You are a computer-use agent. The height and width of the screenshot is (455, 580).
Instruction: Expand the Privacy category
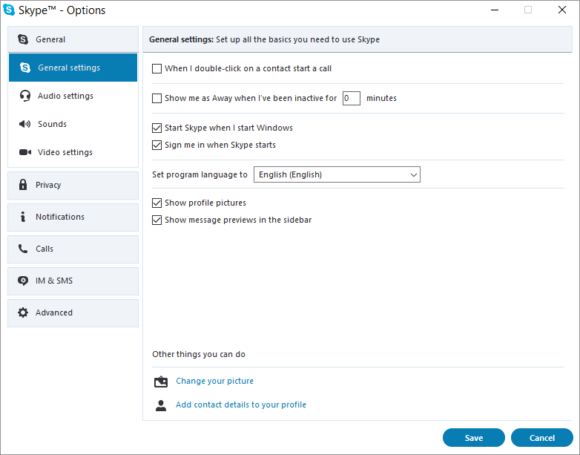[73, 185]
